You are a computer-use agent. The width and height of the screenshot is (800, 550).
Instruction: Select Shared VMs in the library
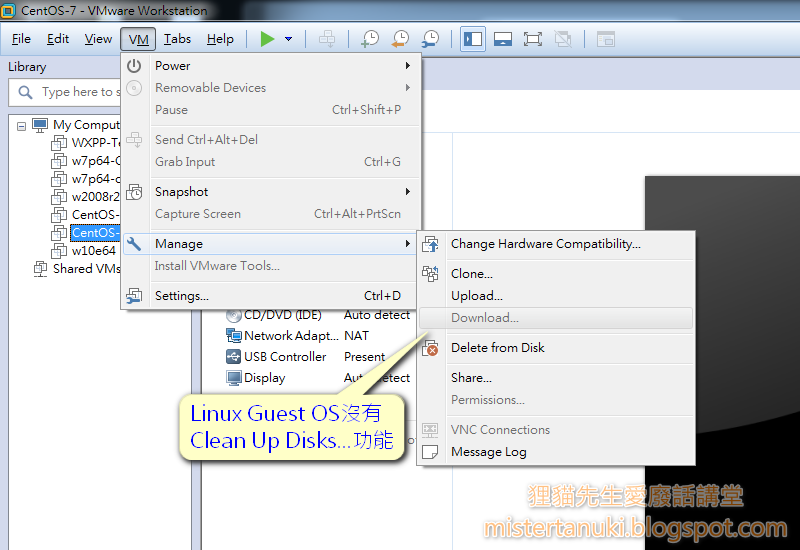coord(86,269)
